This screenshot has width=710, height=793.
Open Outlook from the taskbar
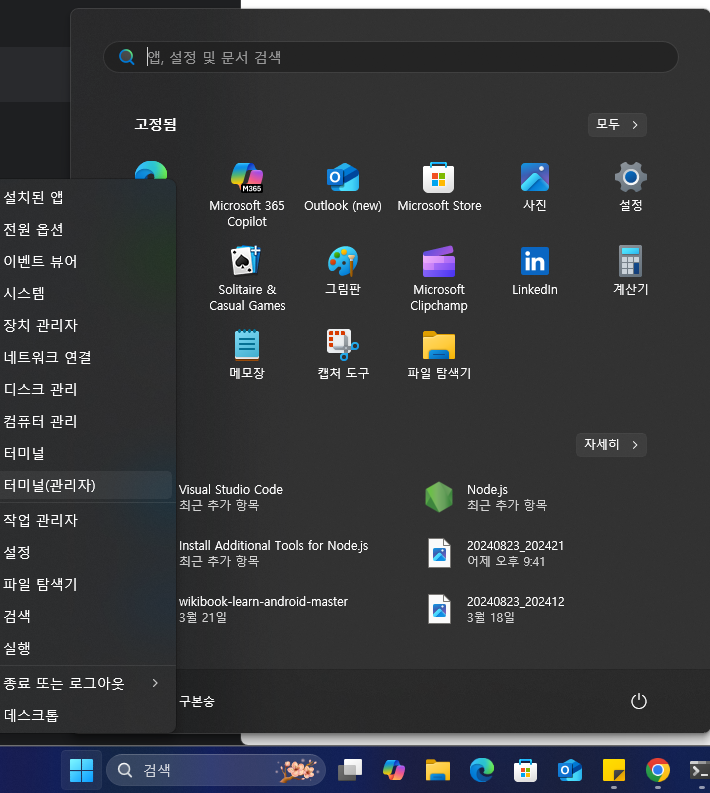(x=570, y=770)
